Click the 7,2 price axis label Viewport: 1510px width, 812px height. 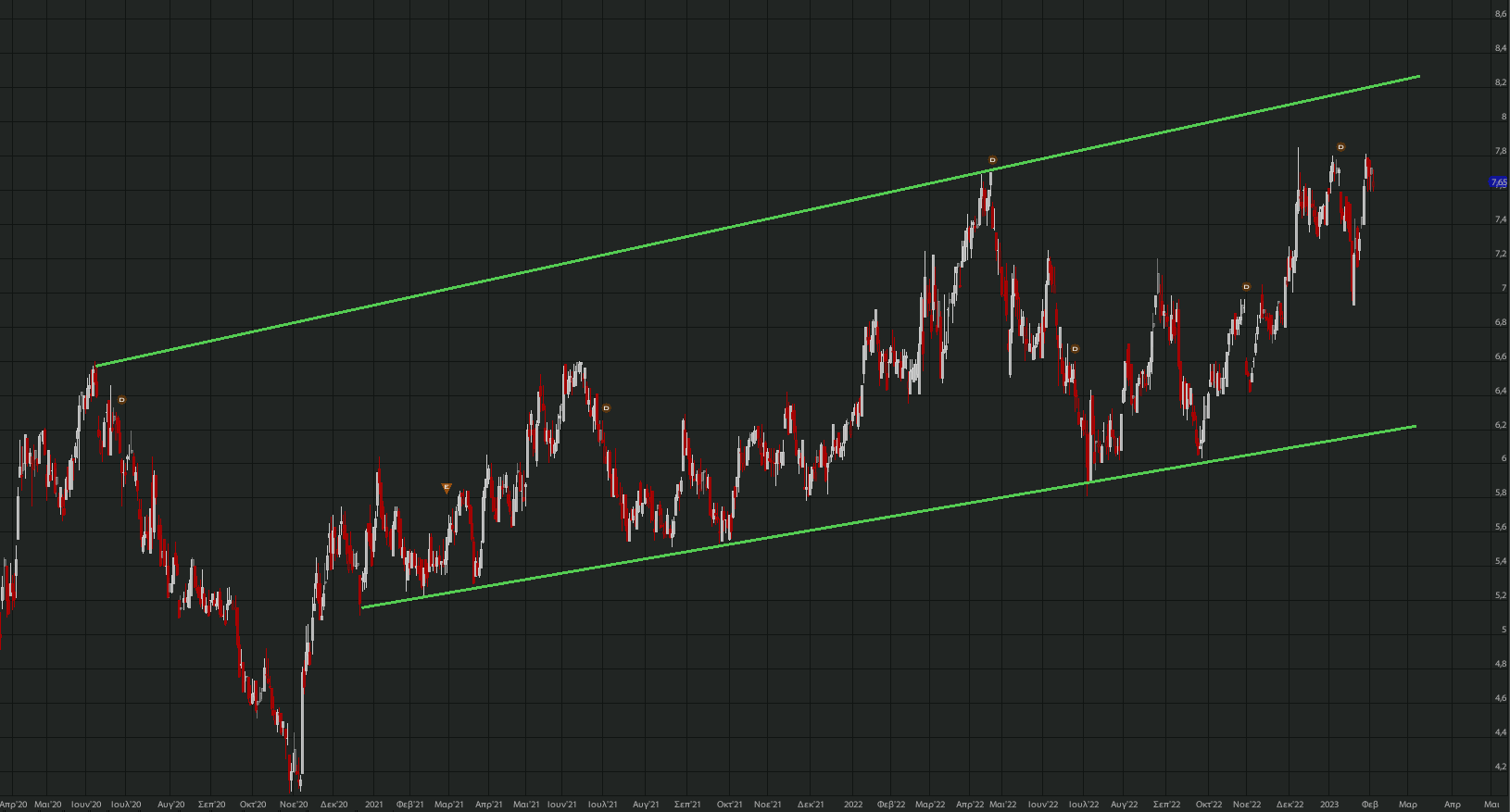pyautogui.click(x=1500, y=254)
